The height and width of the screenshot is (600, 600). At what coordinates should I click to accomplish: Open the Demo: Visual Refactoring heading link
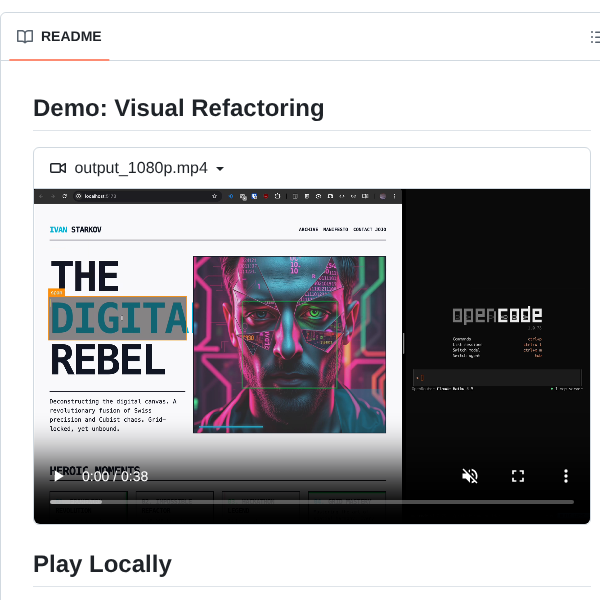point(179,108)
